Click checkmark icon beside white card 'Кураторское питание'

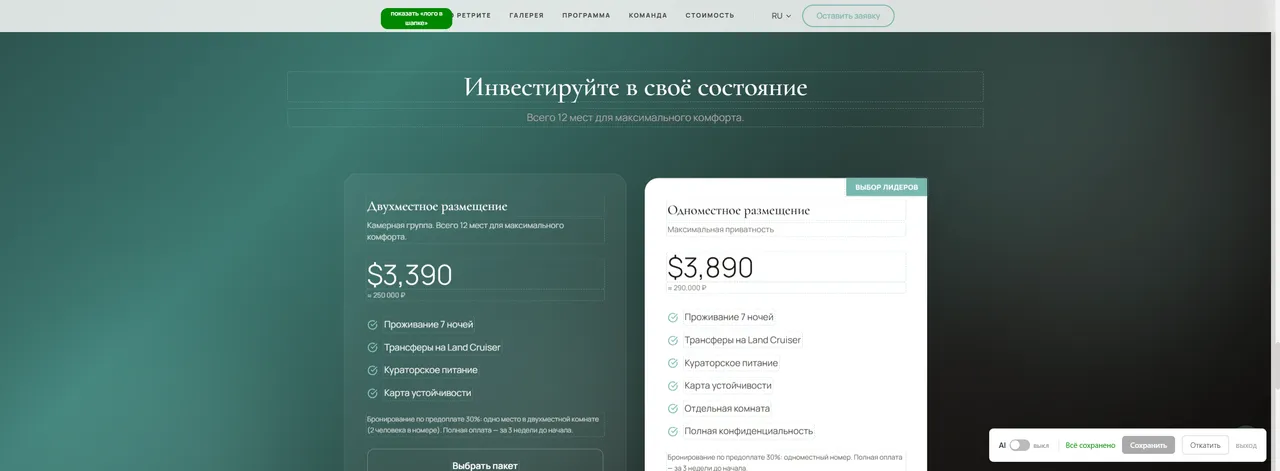pos(673,363)
